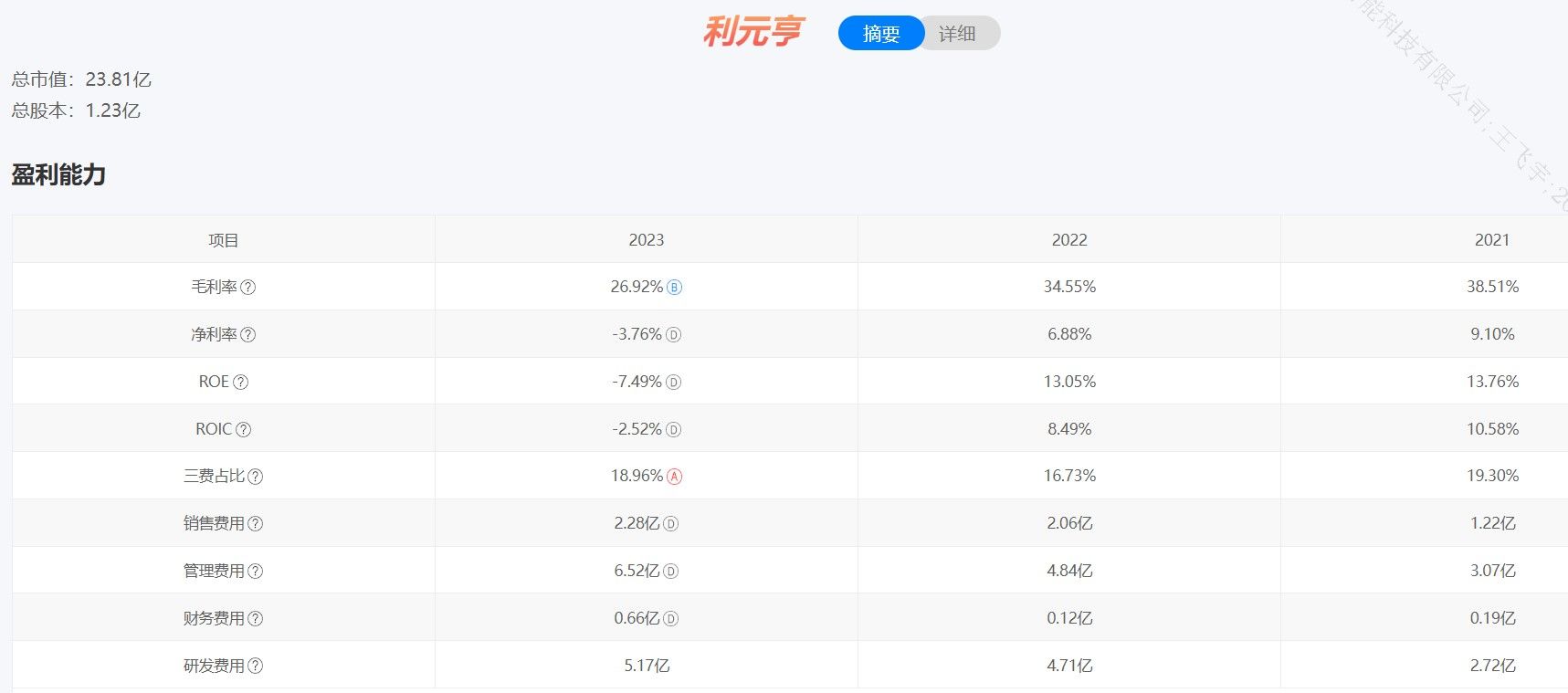Select the 摘要 summary toggle

(x=880, y=34)
